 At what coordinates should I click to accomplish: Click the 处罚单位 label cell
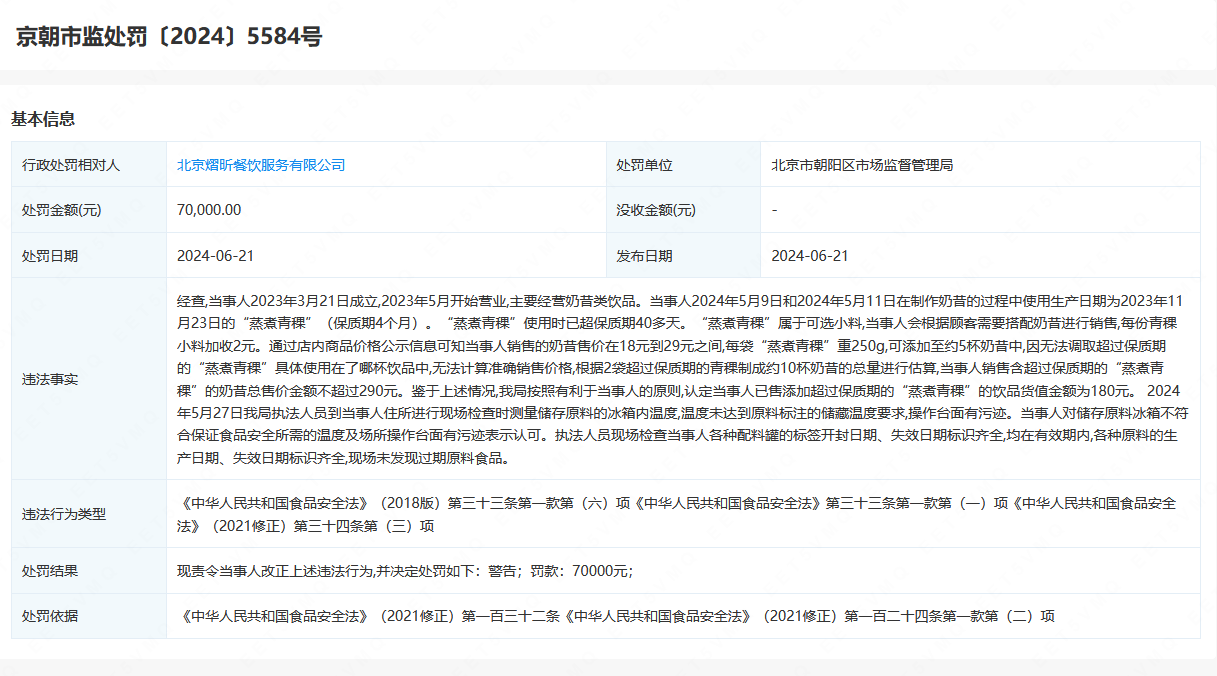point(683,165)
